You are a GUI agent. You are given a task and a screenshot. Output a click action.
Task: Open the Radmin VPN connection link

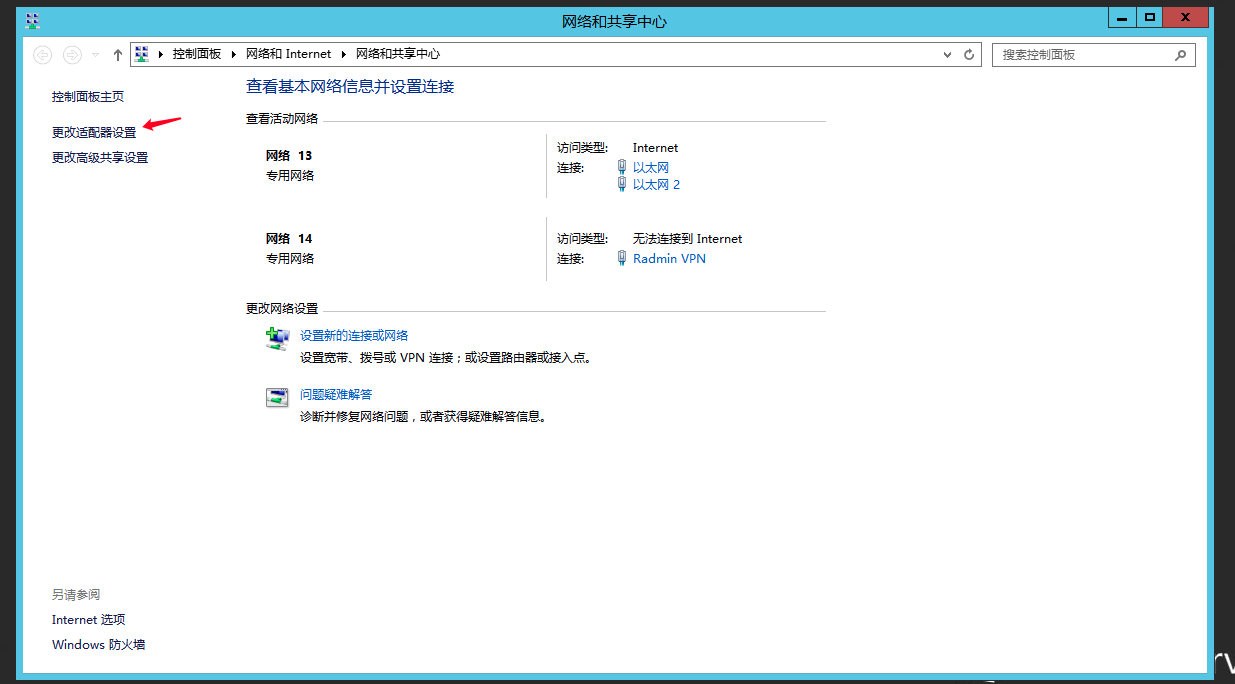(669, 258)
